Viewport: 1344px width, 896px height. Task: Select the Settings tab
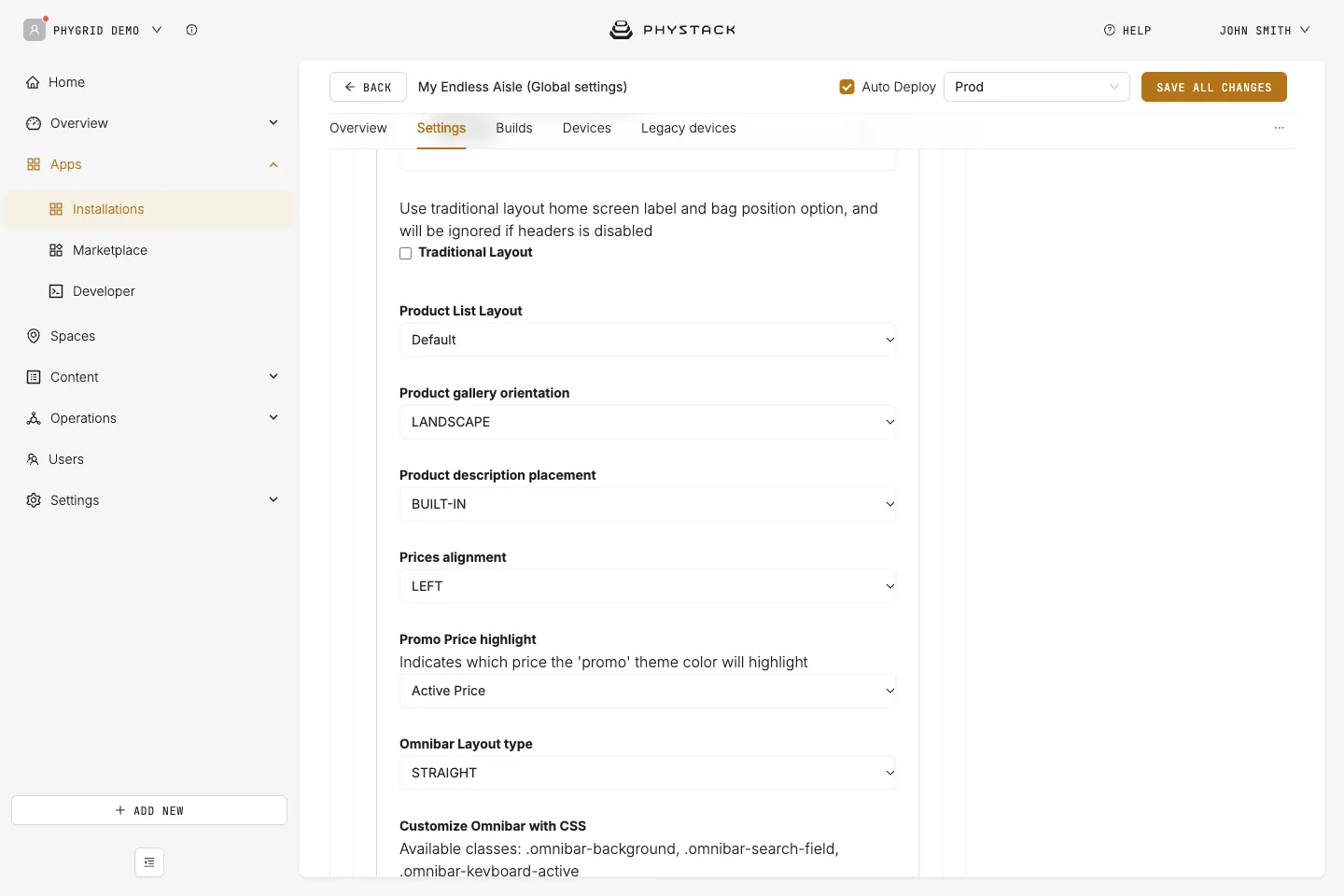441,128
